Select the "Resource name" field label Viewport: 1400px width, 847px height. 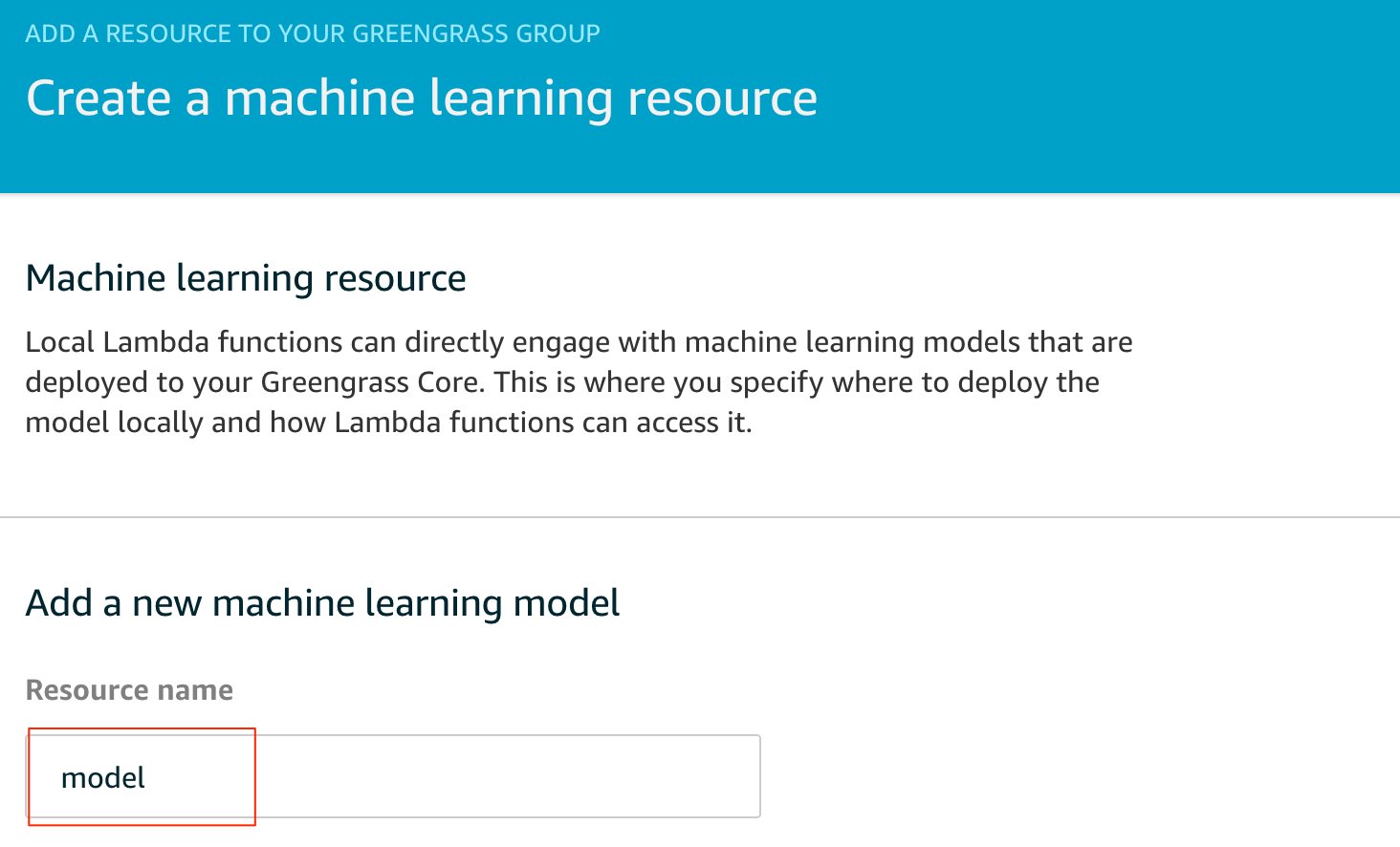(x=129, y=690)
